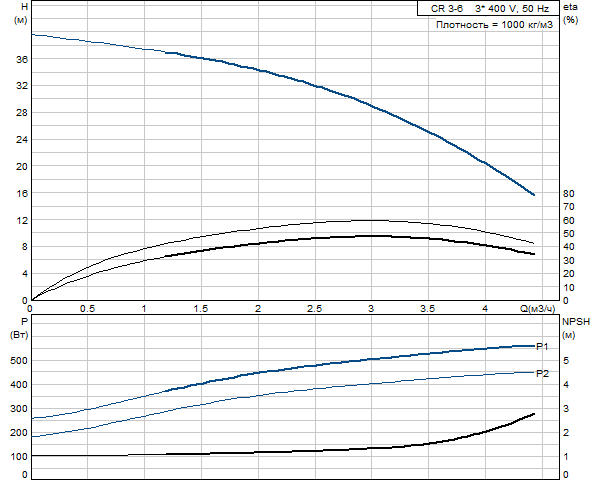
Task: Click the P2 power curve label
Action: [542, 374]
